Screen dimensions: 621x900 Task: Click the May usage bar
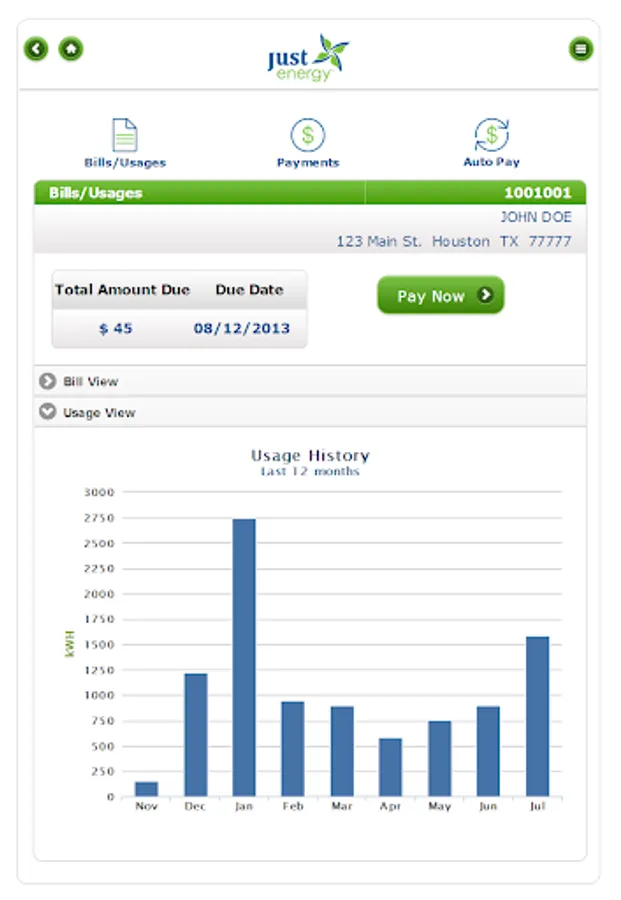point(440,759)
